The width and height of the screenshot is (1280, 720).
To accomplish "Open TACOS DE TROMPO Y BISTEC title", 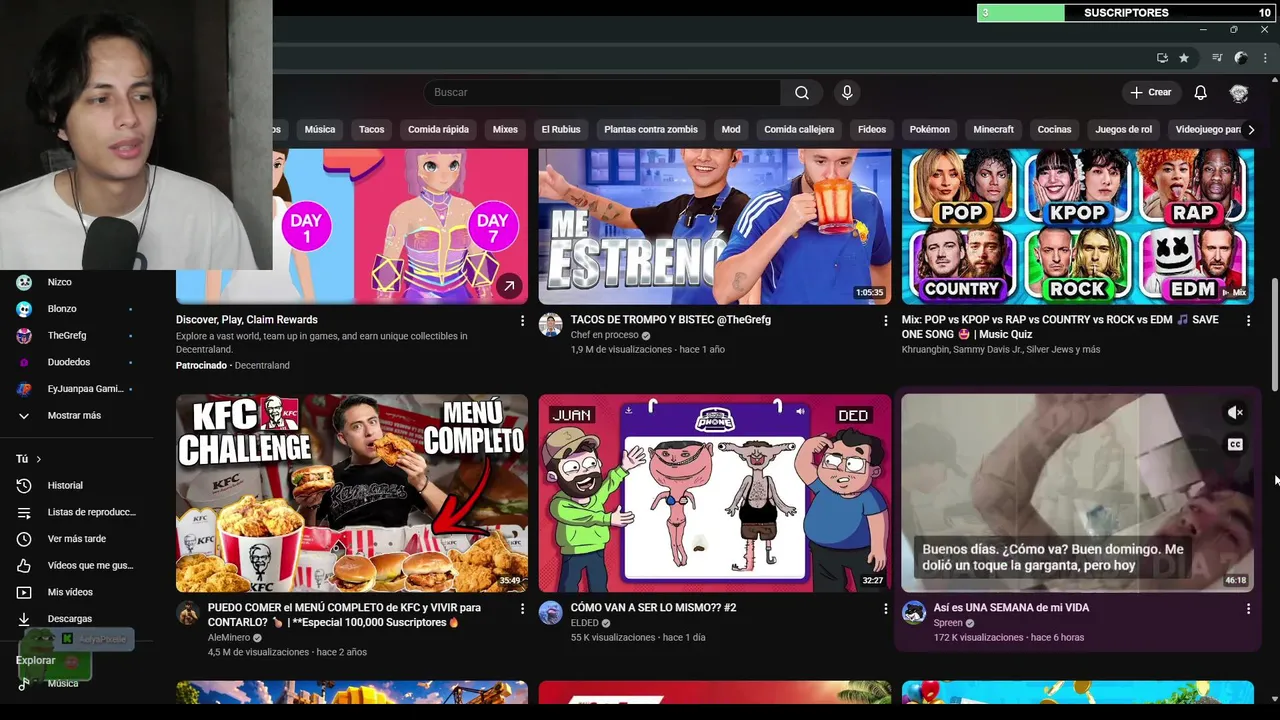I will [x=670, y=320].
